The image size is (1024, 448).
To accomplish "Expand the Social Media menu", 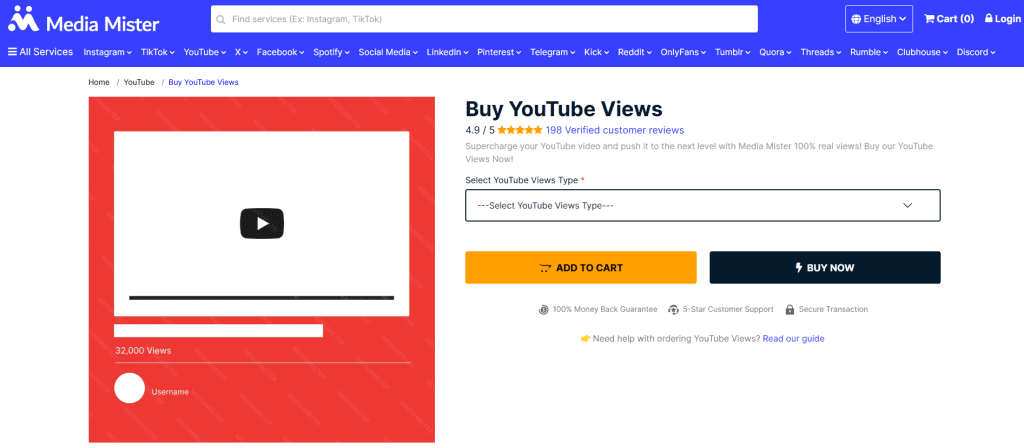I will click(x=388, y=52).
